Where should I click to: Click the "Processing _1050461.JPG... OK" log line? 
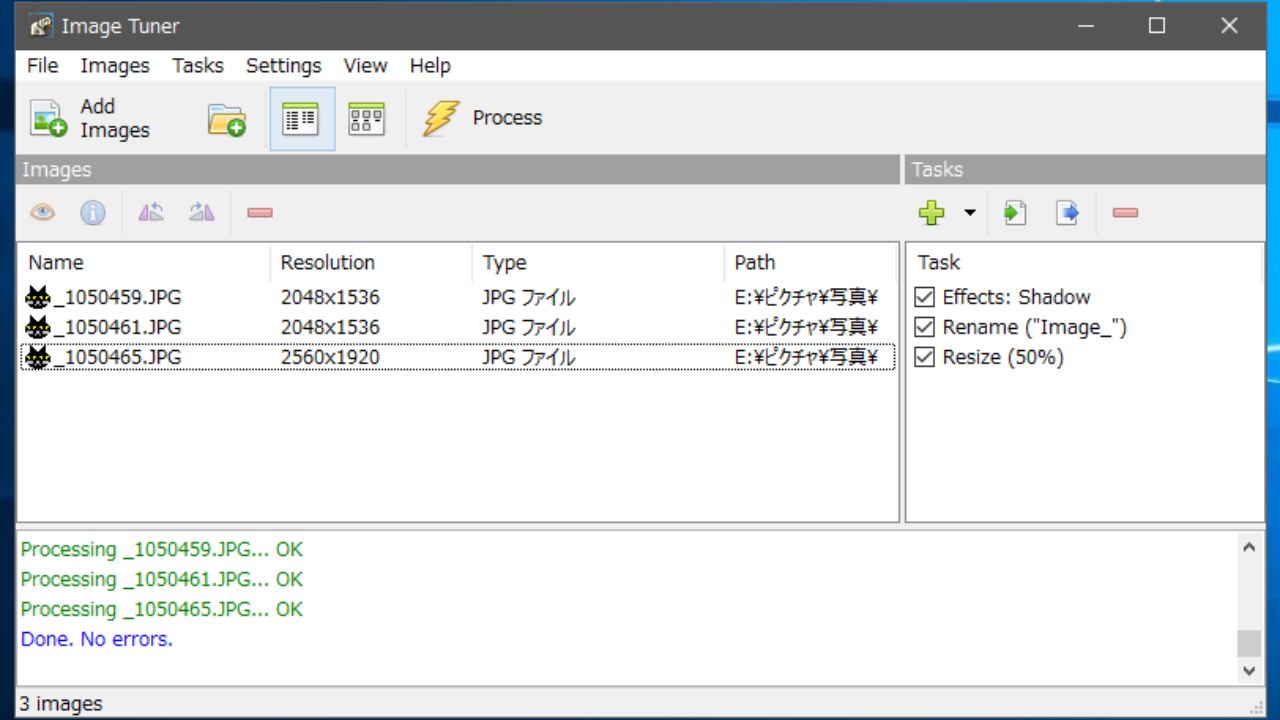coord(161,579)
